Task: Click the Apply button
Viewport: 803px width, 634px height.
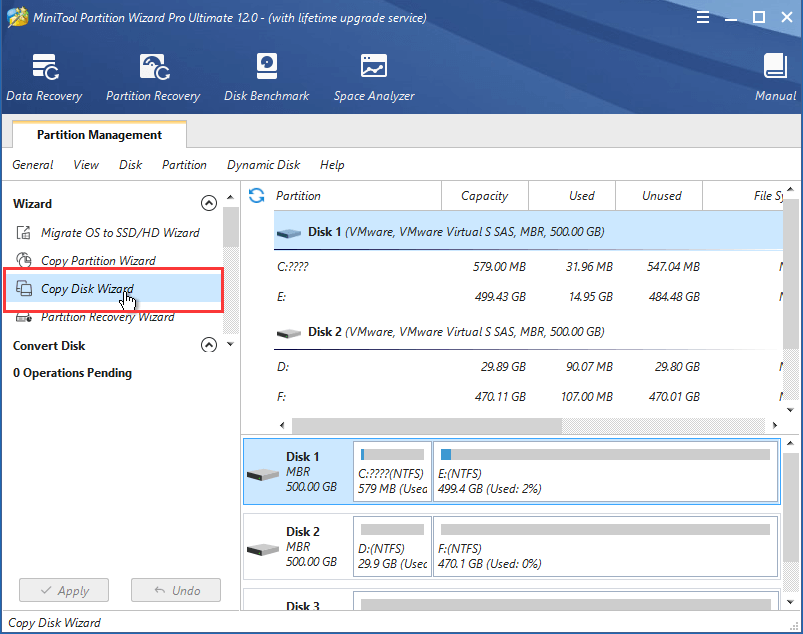Action: point(64,590)
